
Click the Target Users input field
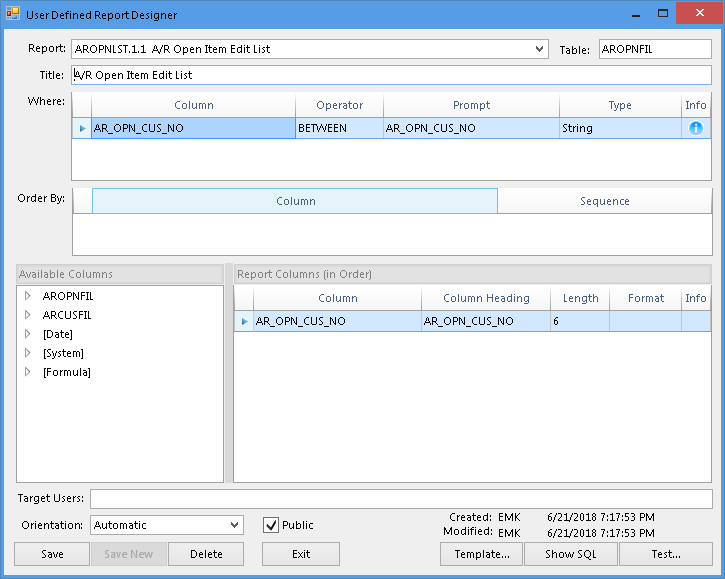[x=401, y=499]
